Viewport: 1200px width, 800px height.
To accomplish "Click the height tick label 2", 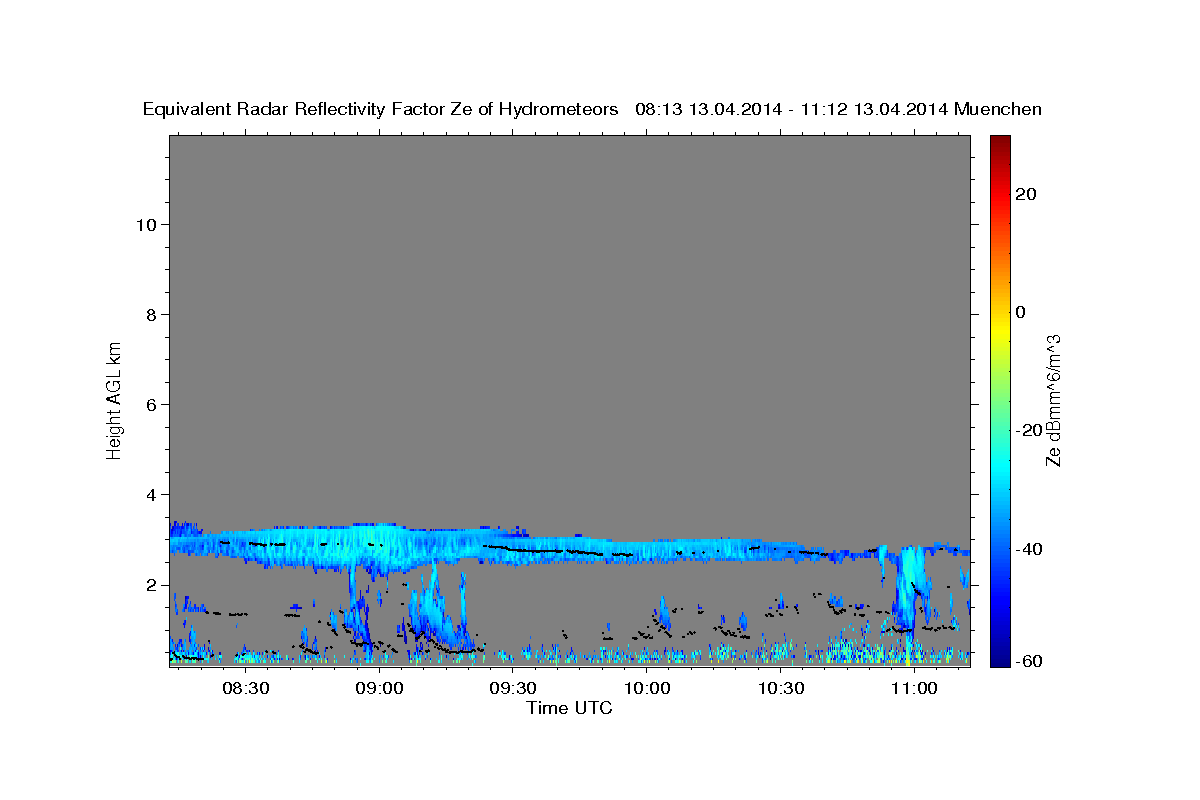I will coord(150,584).
